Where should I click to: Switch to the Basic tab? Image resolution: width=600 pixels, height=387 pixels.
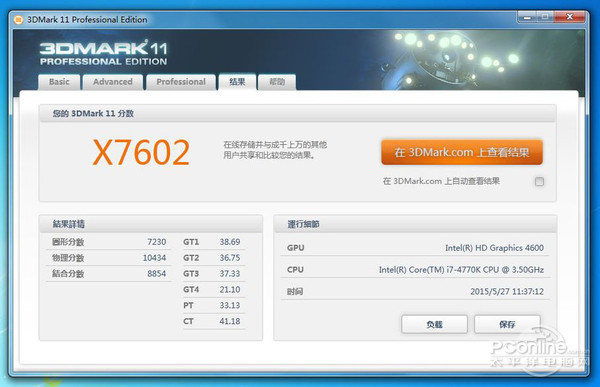59,82
